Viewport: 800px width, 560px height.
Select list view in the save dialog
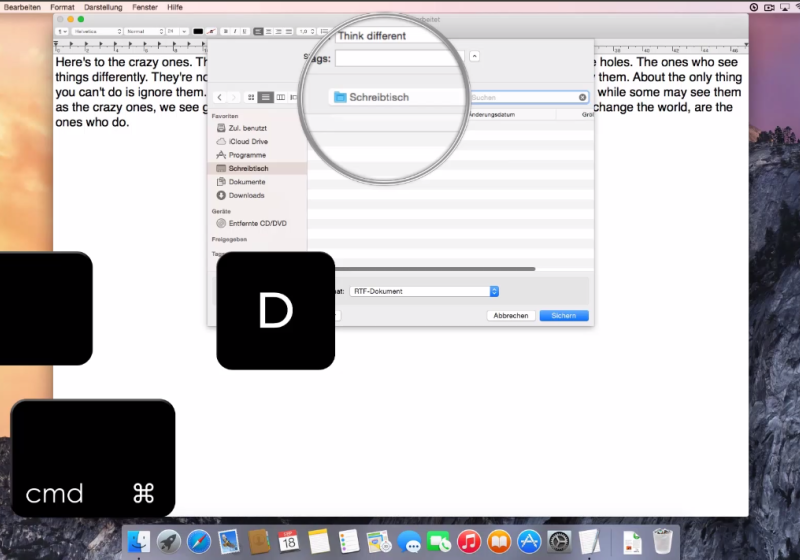pyautogui.click(x=265, y=97)
